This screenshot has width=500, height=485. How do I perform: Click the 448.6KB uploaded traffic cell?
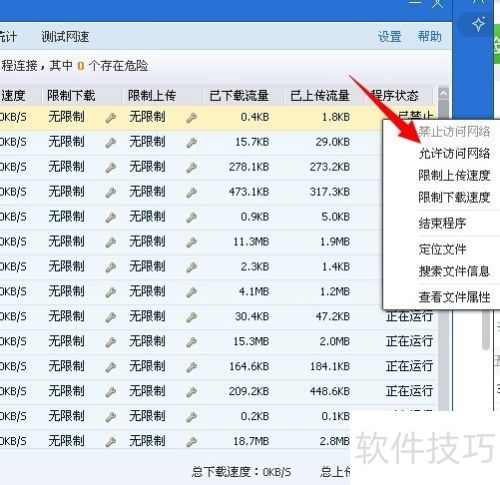(329, 391)
